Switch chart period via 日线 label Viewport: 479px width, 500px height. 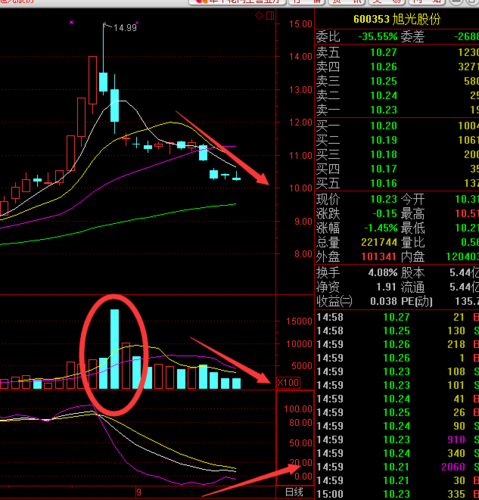(294, 492)
